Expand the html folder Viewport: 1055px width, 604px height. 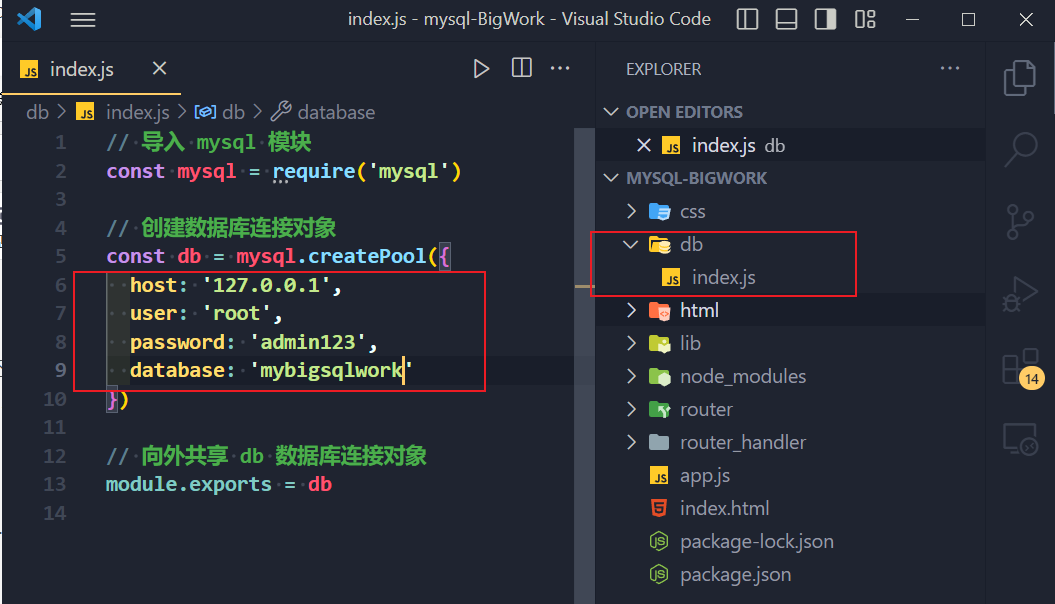click(631, 310)
